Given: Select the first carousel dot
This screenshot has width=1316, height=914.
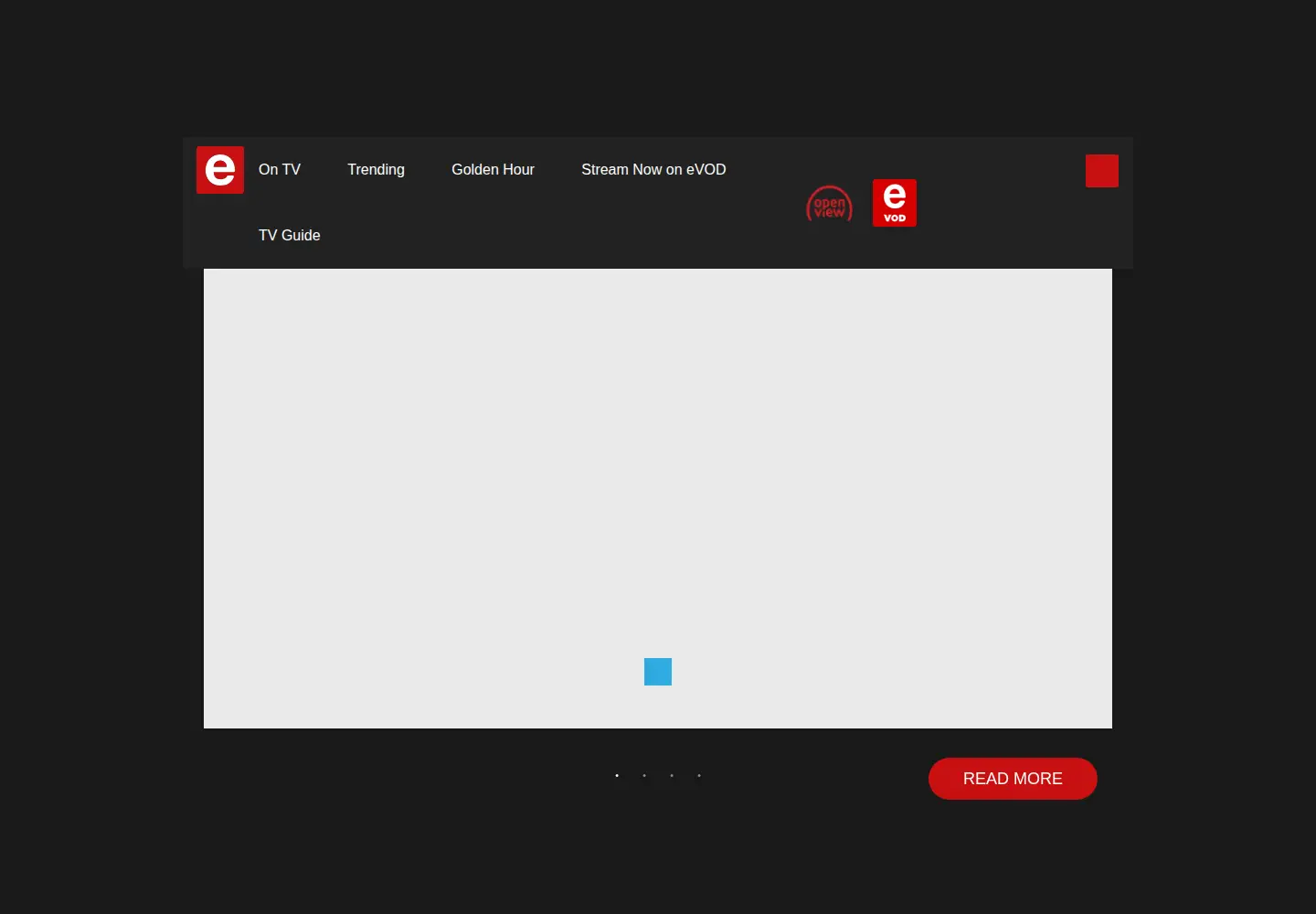Looking at the screenshot, I should [617, 776].
